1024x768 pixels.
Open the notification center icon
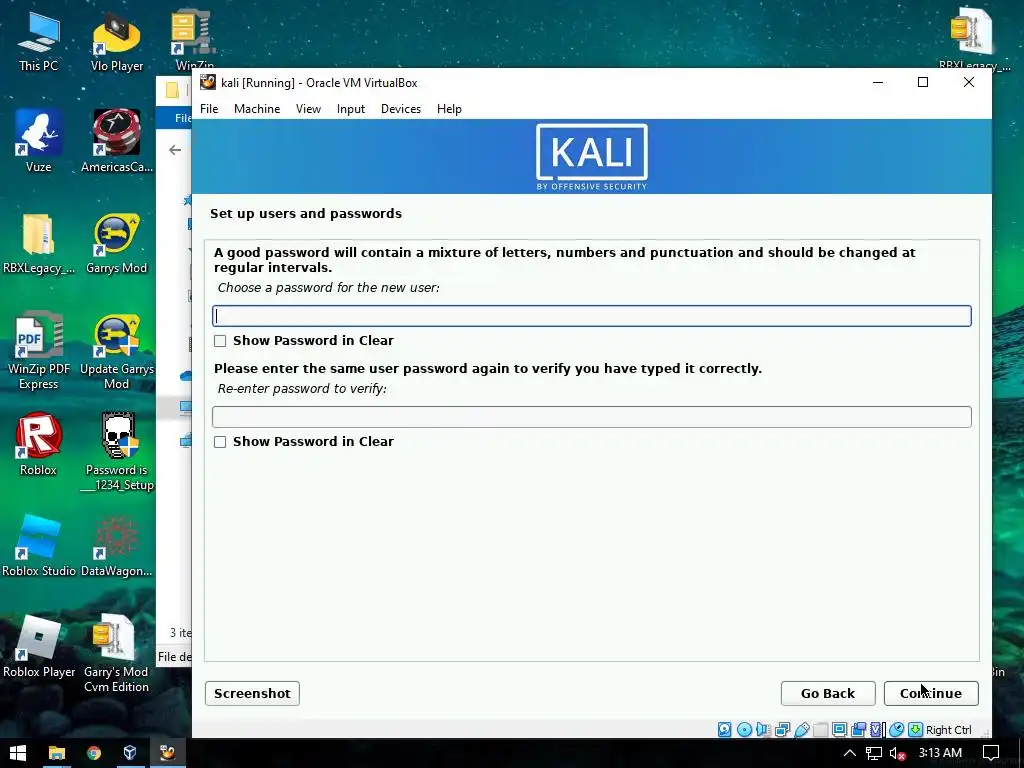pyautogui.click(x=991, y=753)
